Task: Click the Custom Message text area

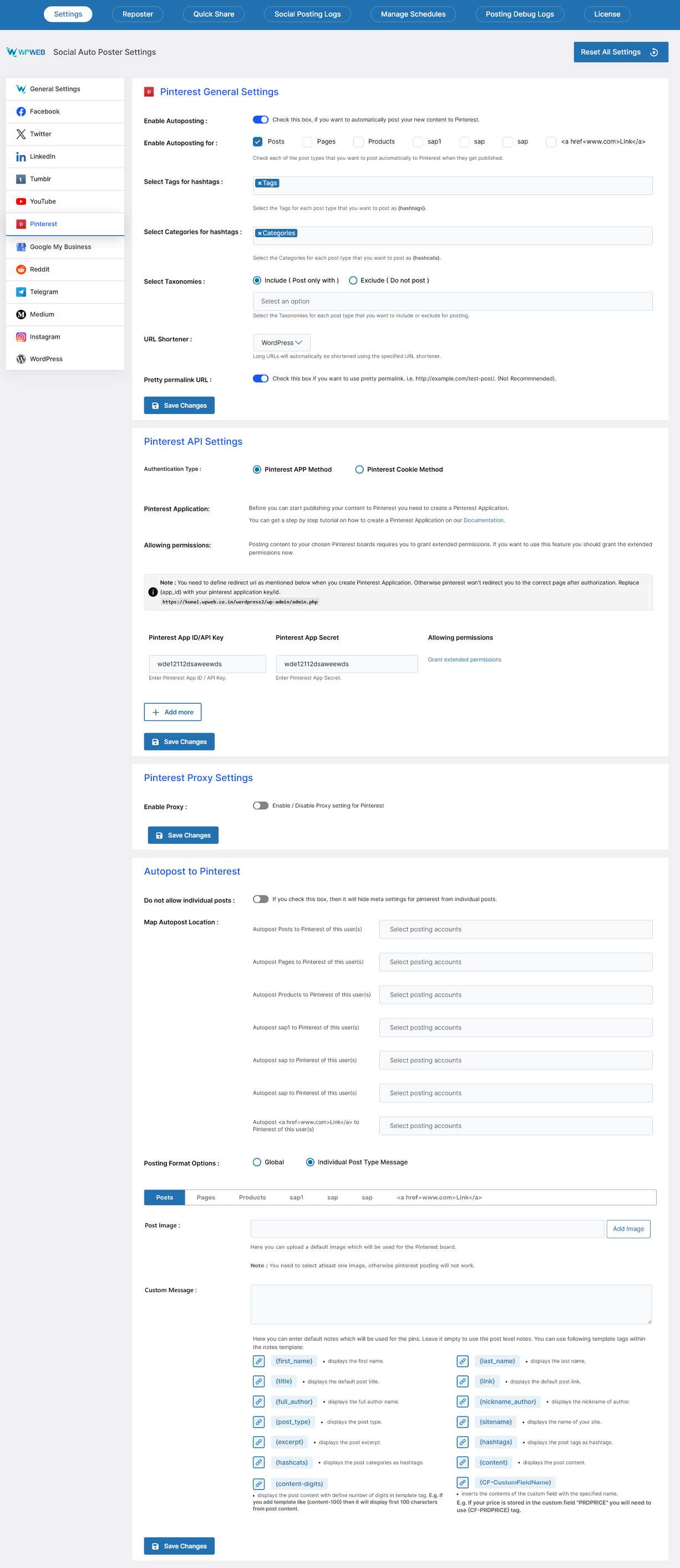Action: coord(451,1304)
